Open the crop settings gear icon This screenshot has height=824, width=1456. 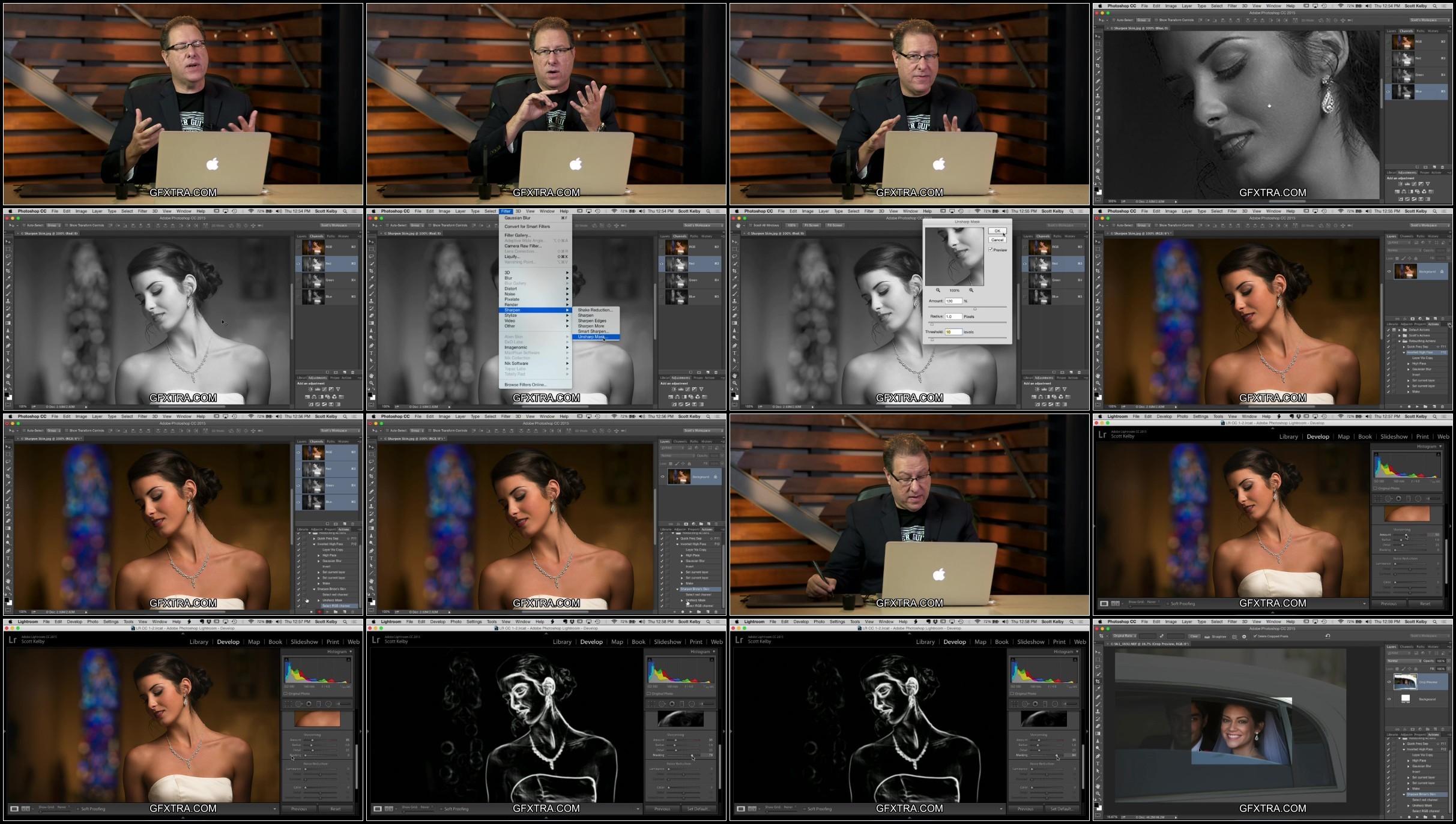pyautogui.click(x=1244, y=637)
